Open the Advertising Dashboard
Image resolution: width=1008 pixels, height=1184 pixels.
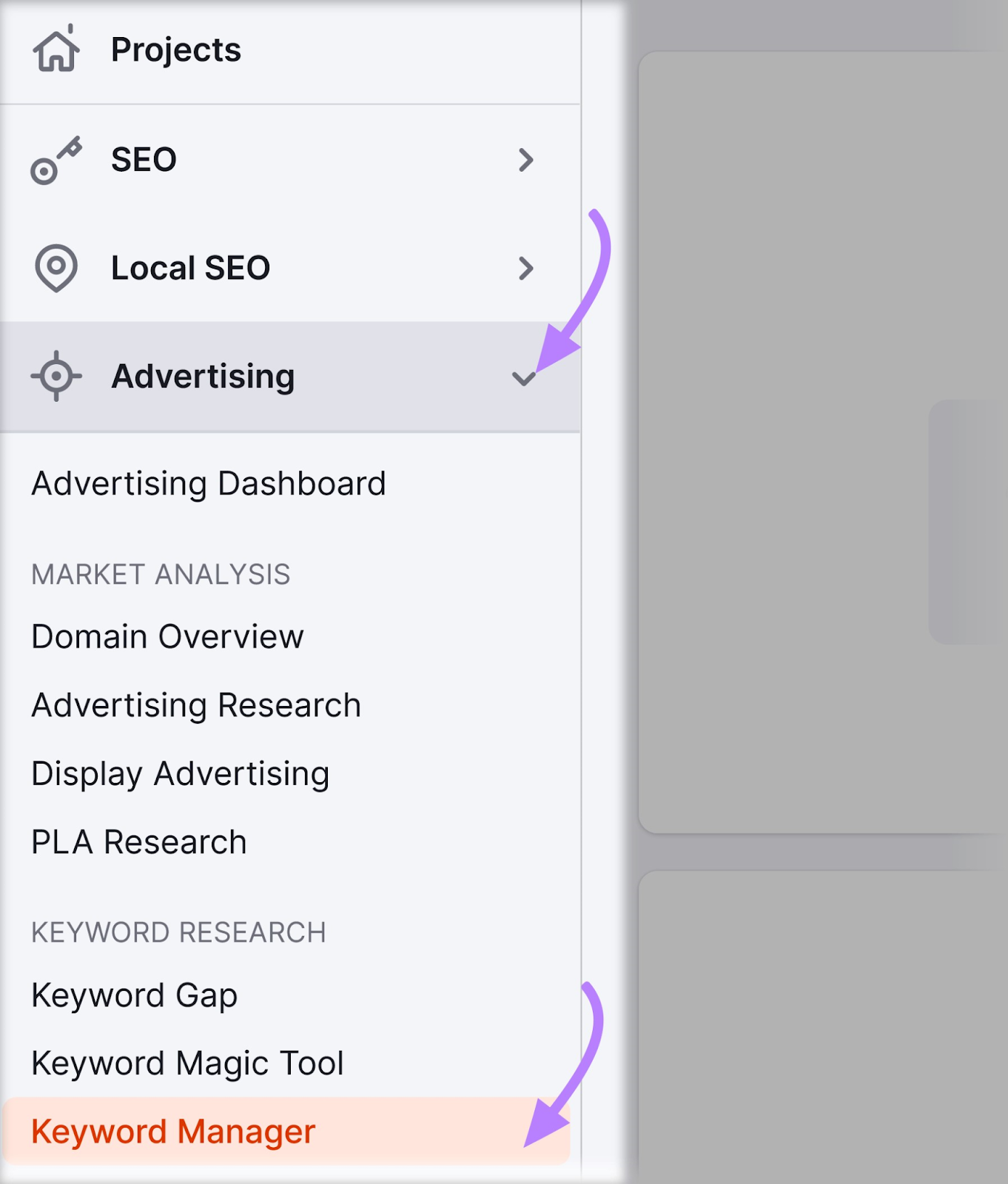click(208, 482)
